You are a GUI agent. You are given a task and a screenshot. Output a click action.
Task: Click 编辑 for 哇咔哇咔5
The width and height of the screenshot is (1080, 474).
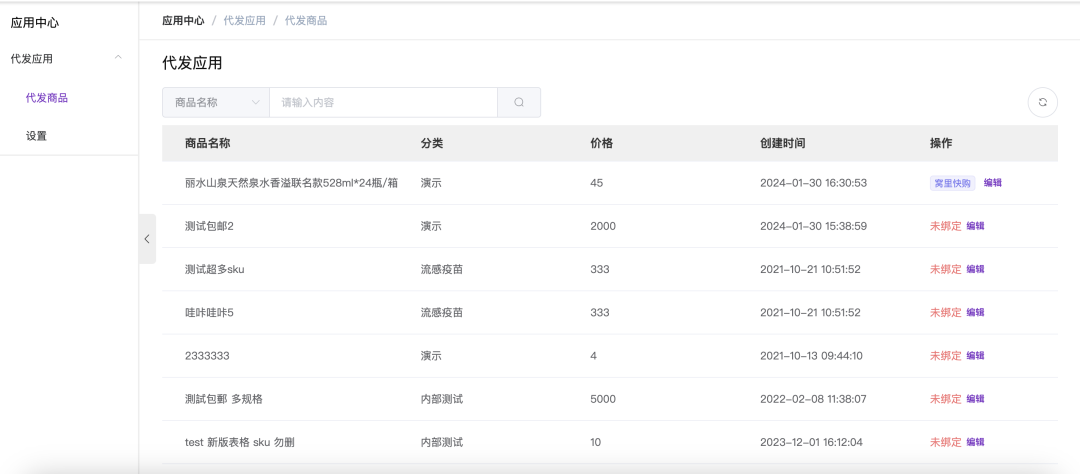[x=975, y=313]
